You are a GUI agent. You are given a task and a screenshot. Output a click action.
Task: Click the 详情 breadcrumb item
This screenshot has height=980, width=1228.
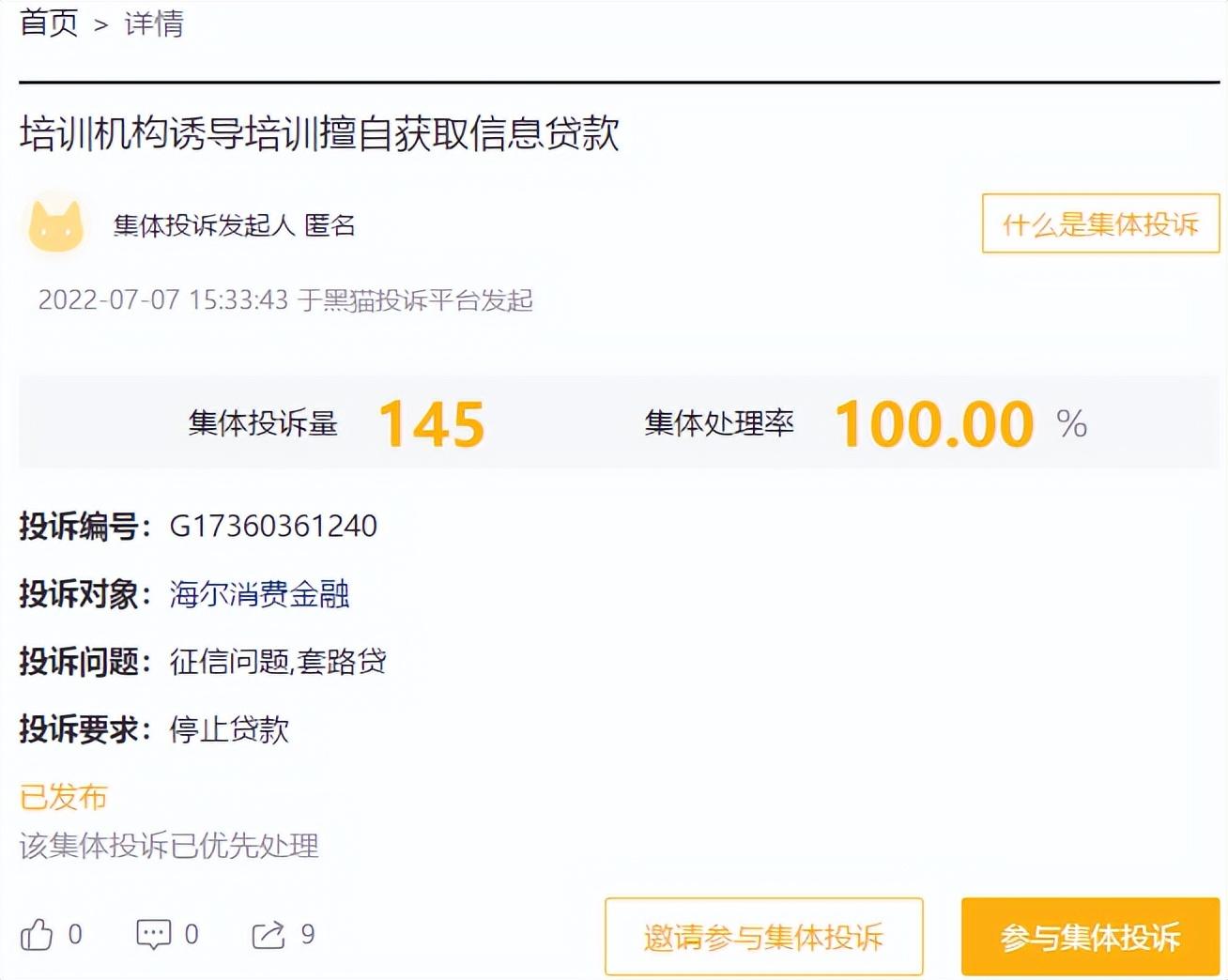tap(154, 23)
